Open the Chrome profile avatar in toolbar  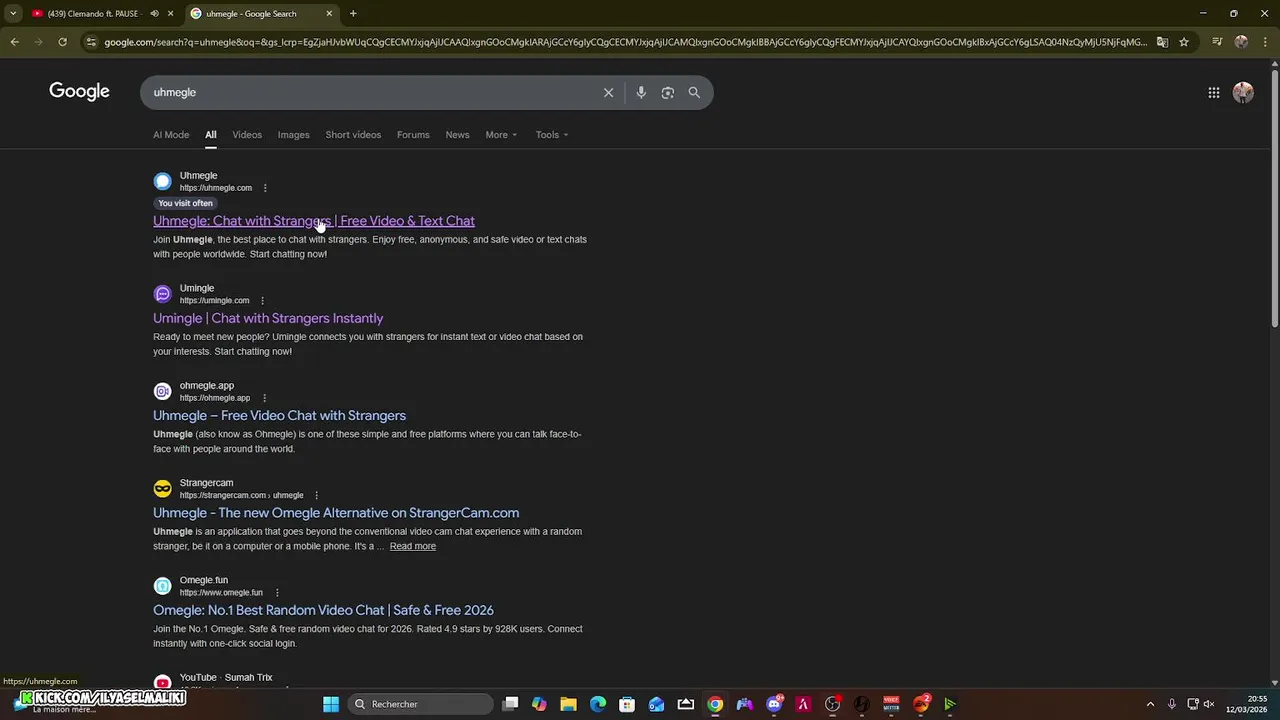pos(1241,42)
